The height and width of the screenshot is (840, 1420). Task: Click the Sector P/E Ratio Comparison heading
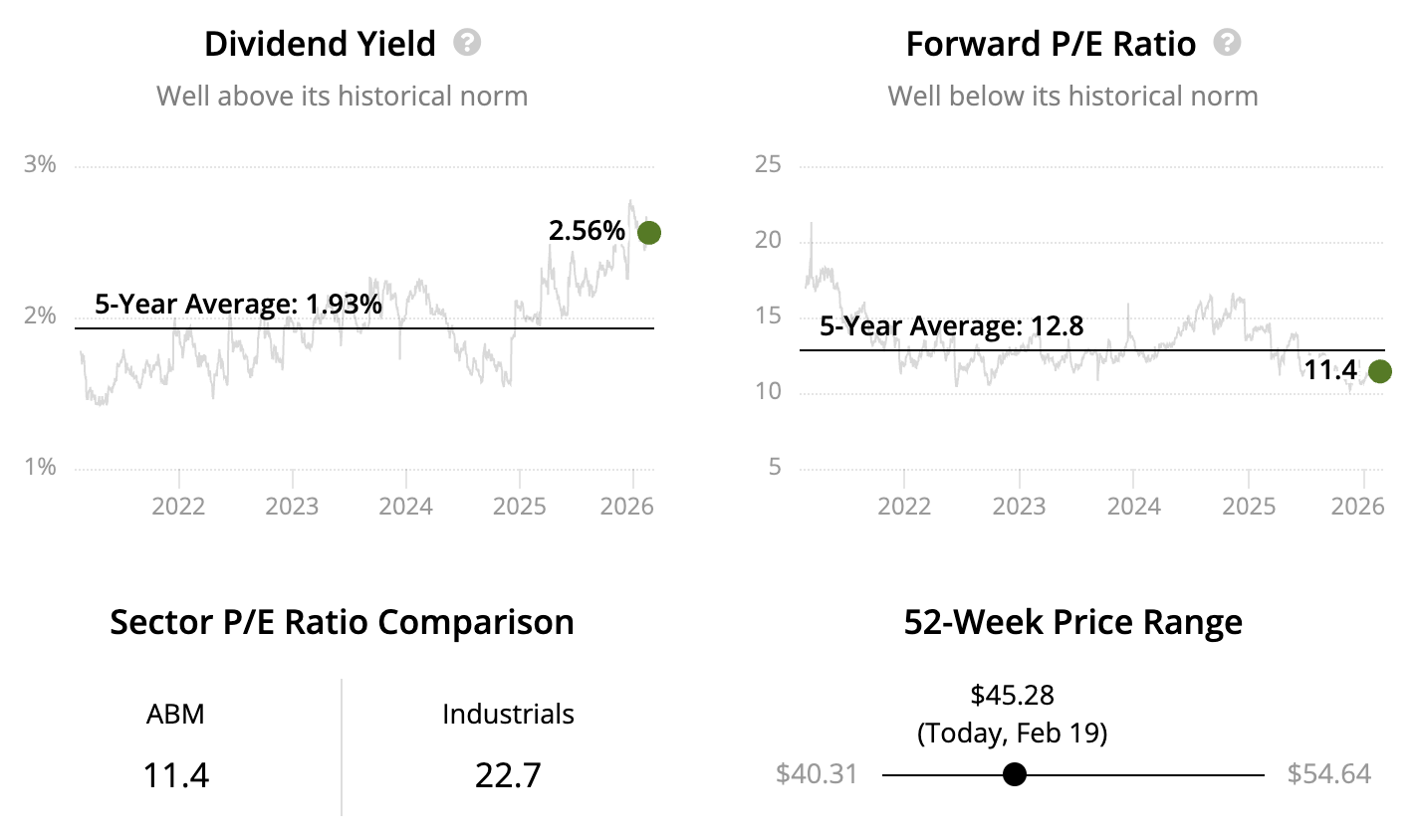tap(342, 622)
